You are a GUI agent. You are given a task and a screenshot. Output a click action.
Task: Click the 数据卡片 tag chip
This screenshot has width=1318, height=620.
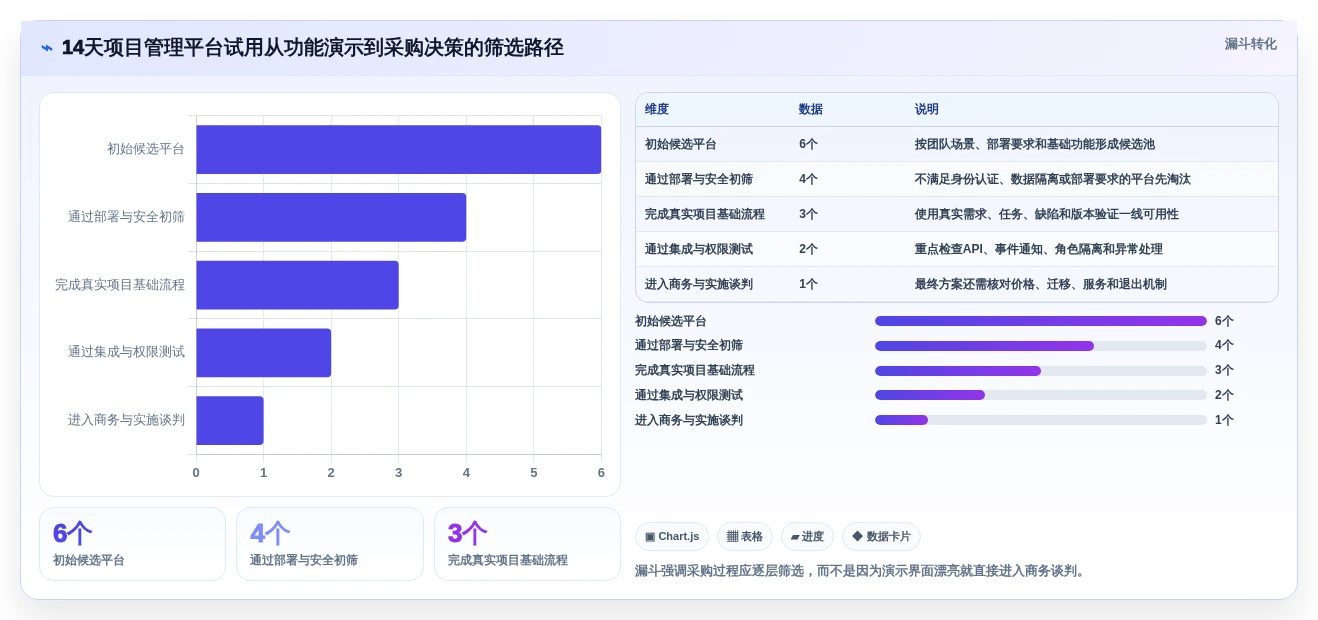click(x=881, y=537)
